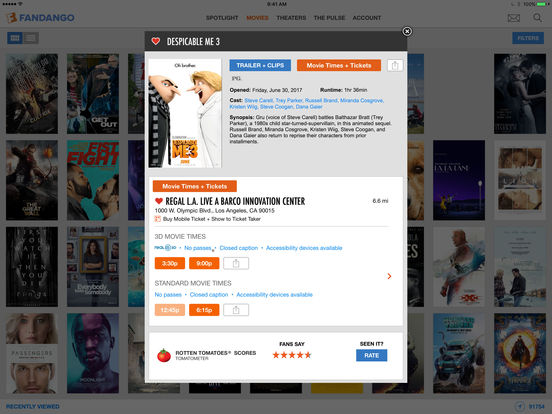Switch to grid view layout
The width and height of the screenshot is (552, 414).
[x=15, y=38]
